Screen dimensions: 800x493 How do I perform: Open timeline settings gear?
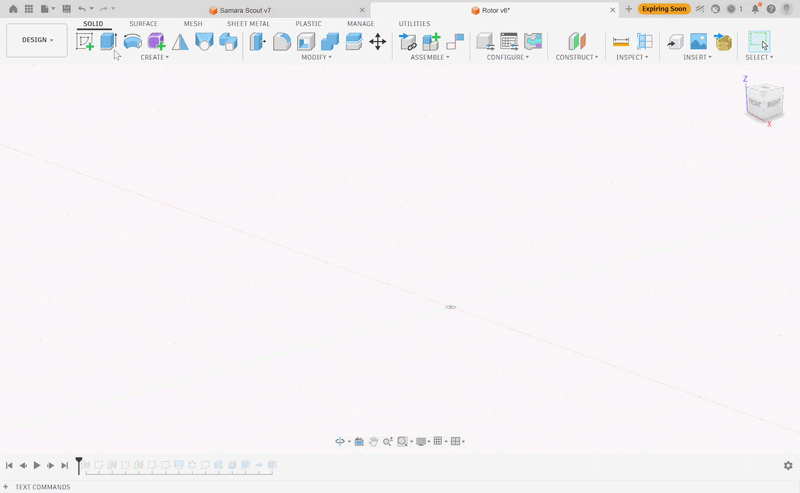(x=788, y=465)
